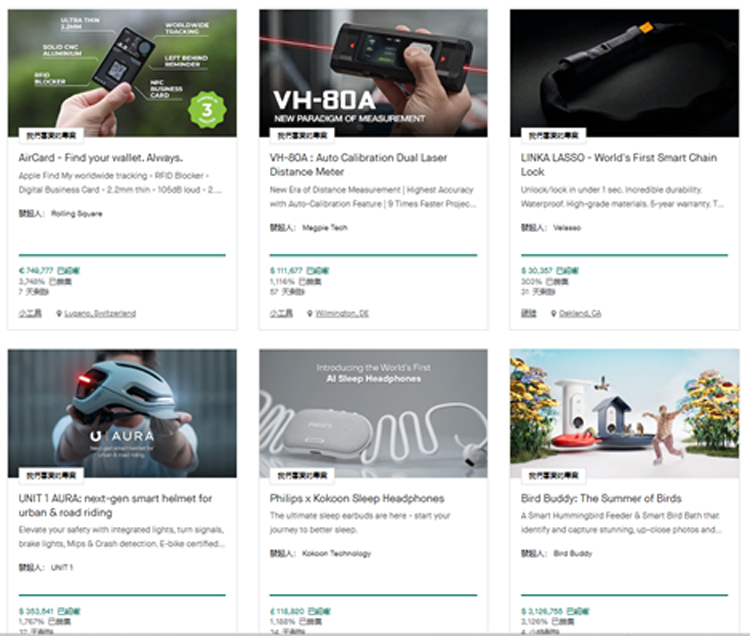750x636 pixels.
Task: Open Bird Buddy: The Summer of Birds title
Action: (601, 498)
